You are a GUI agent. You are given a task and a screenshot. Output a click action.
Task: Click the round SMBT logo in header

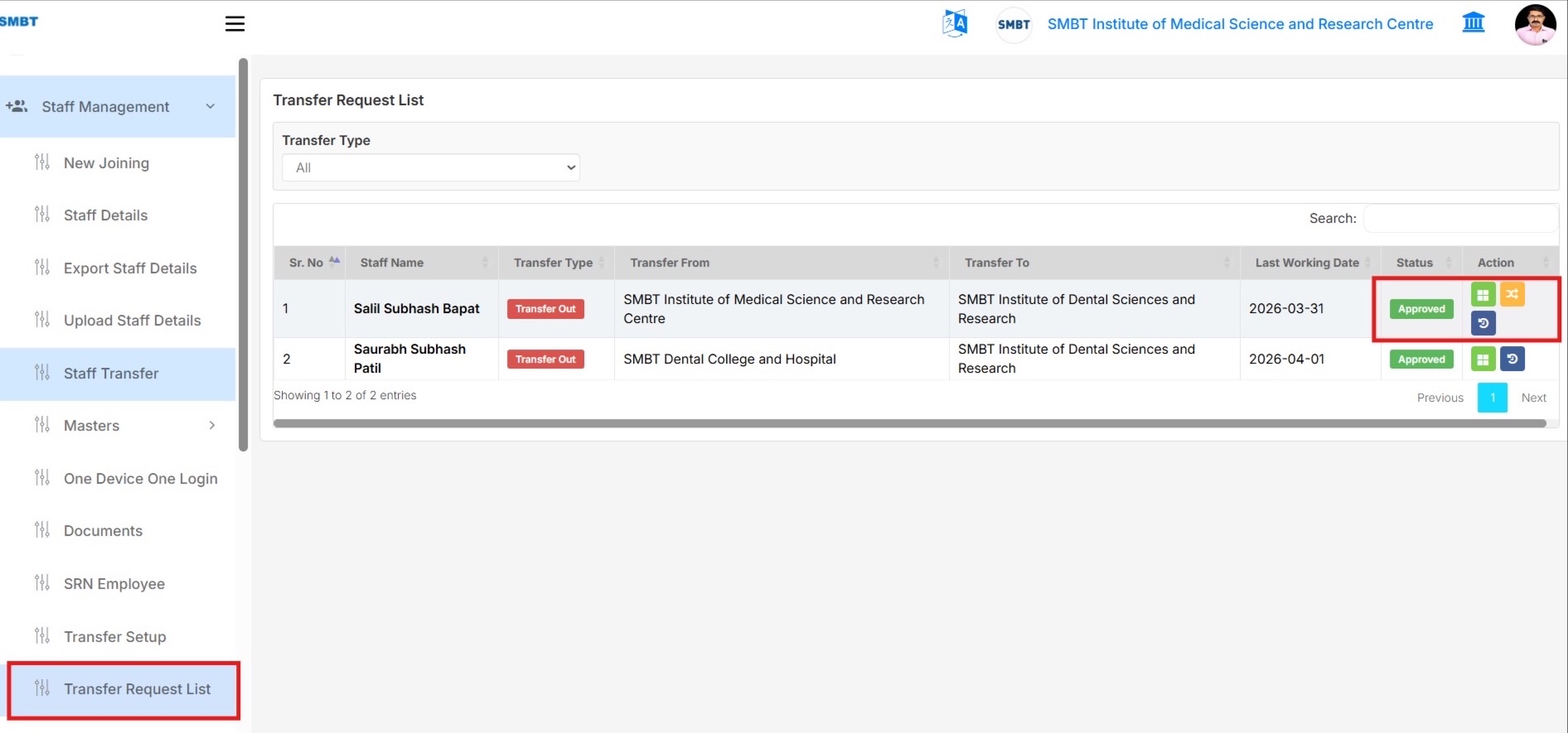tap(1014, 24)
